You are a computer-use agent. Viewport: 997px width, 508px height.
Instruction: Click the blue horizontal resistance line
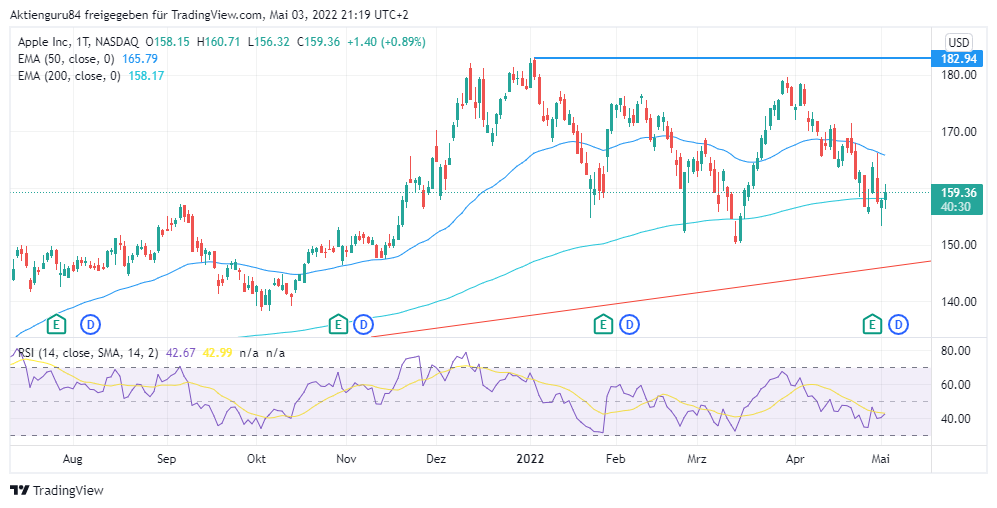(x=731, y=58)
